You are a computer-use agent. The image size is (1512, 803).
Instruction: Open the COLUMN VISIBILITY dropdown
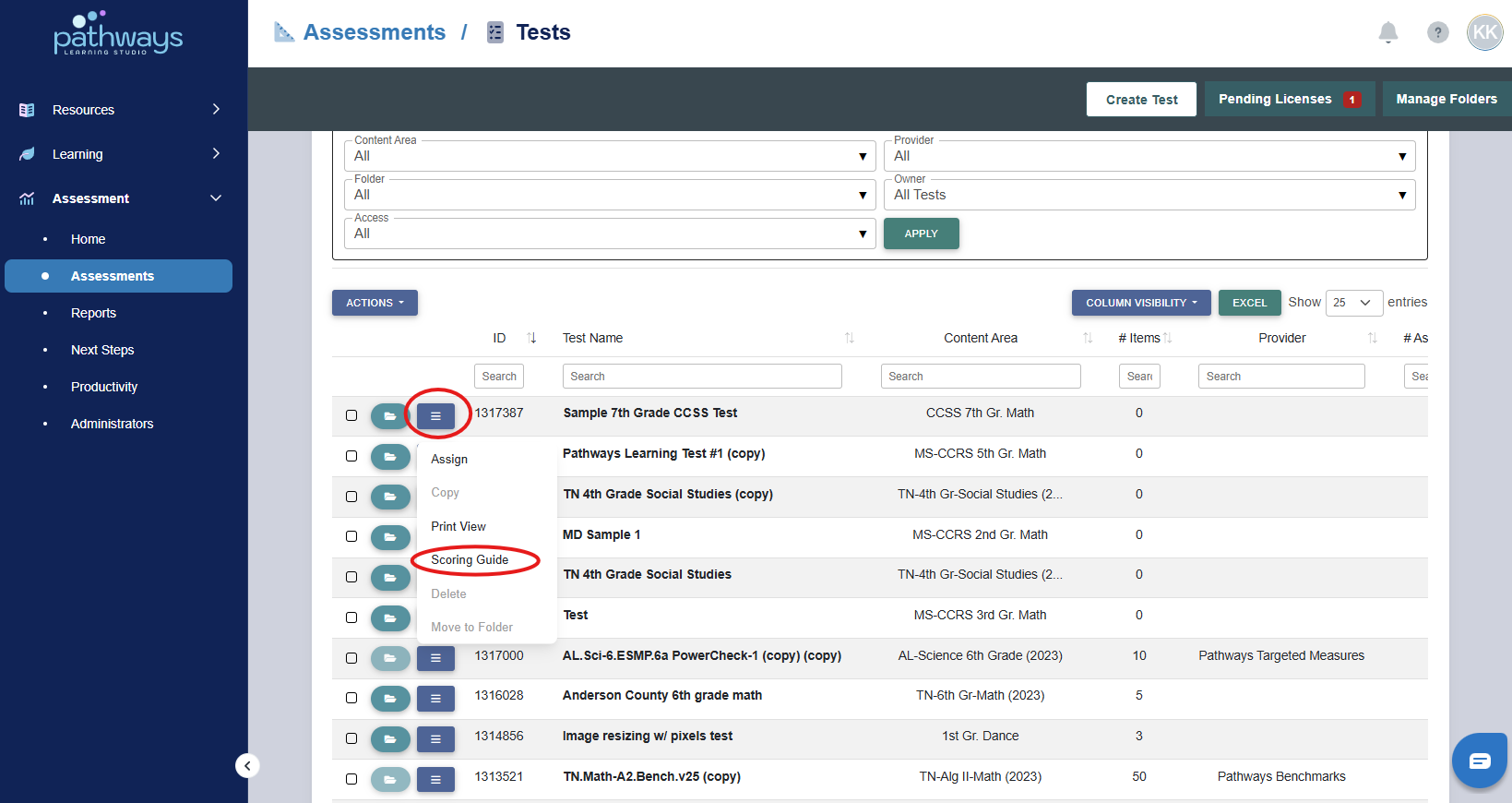click(1141, 303)
